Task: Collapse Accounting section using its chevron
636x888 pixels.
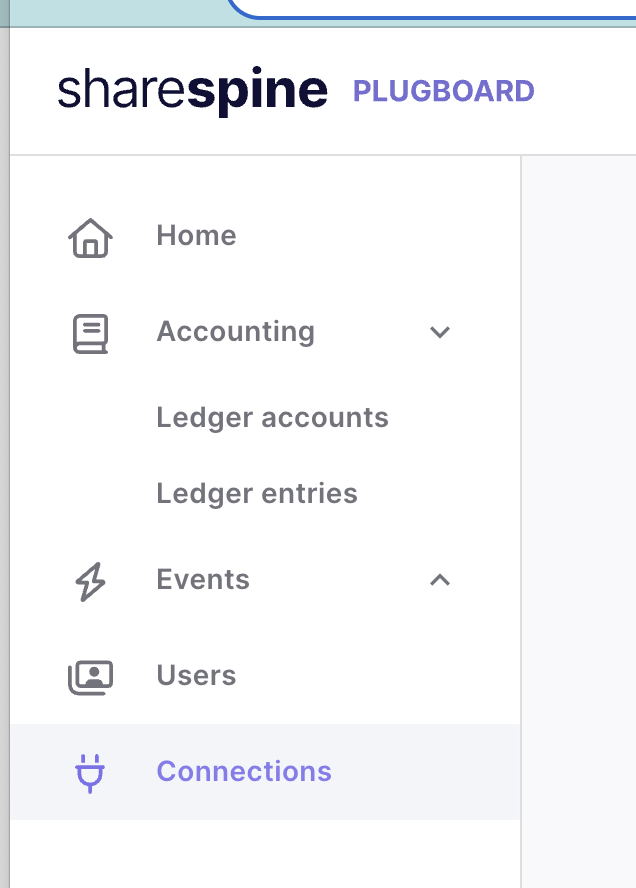Action: click(440, 332)
